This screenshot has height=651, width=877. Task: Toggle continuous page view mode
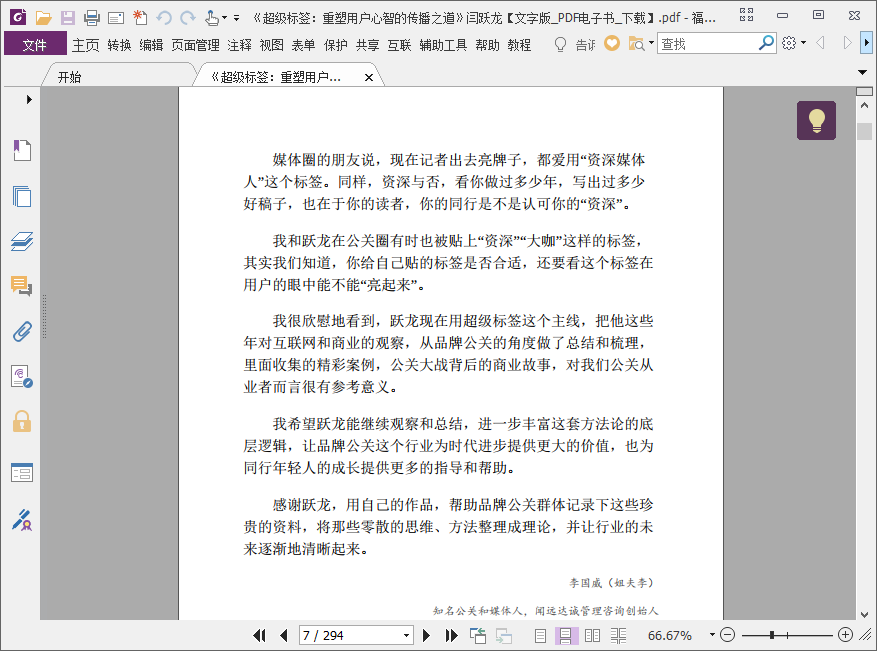click(565, 635)
